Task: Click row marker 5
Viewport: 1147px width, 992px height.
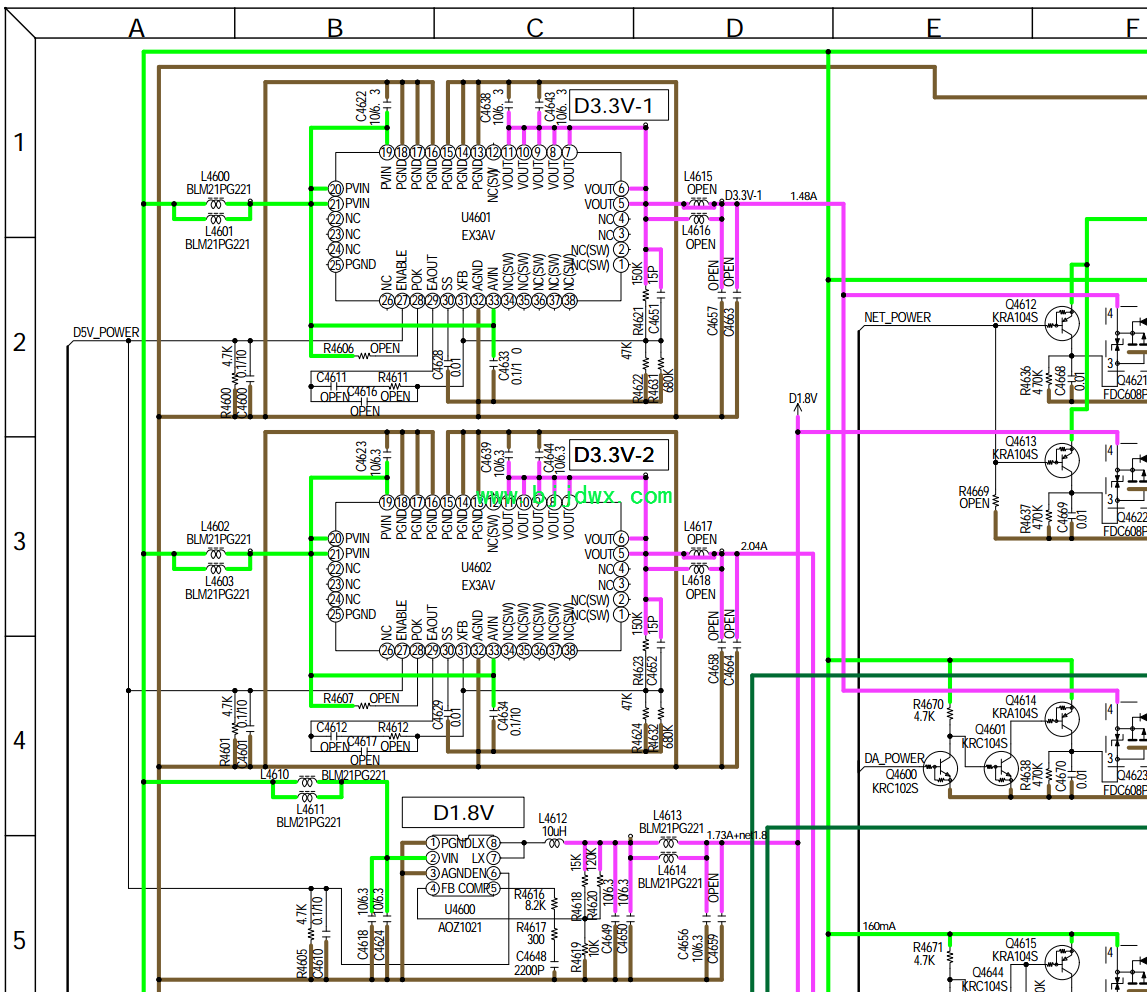Action: [20, 940]
